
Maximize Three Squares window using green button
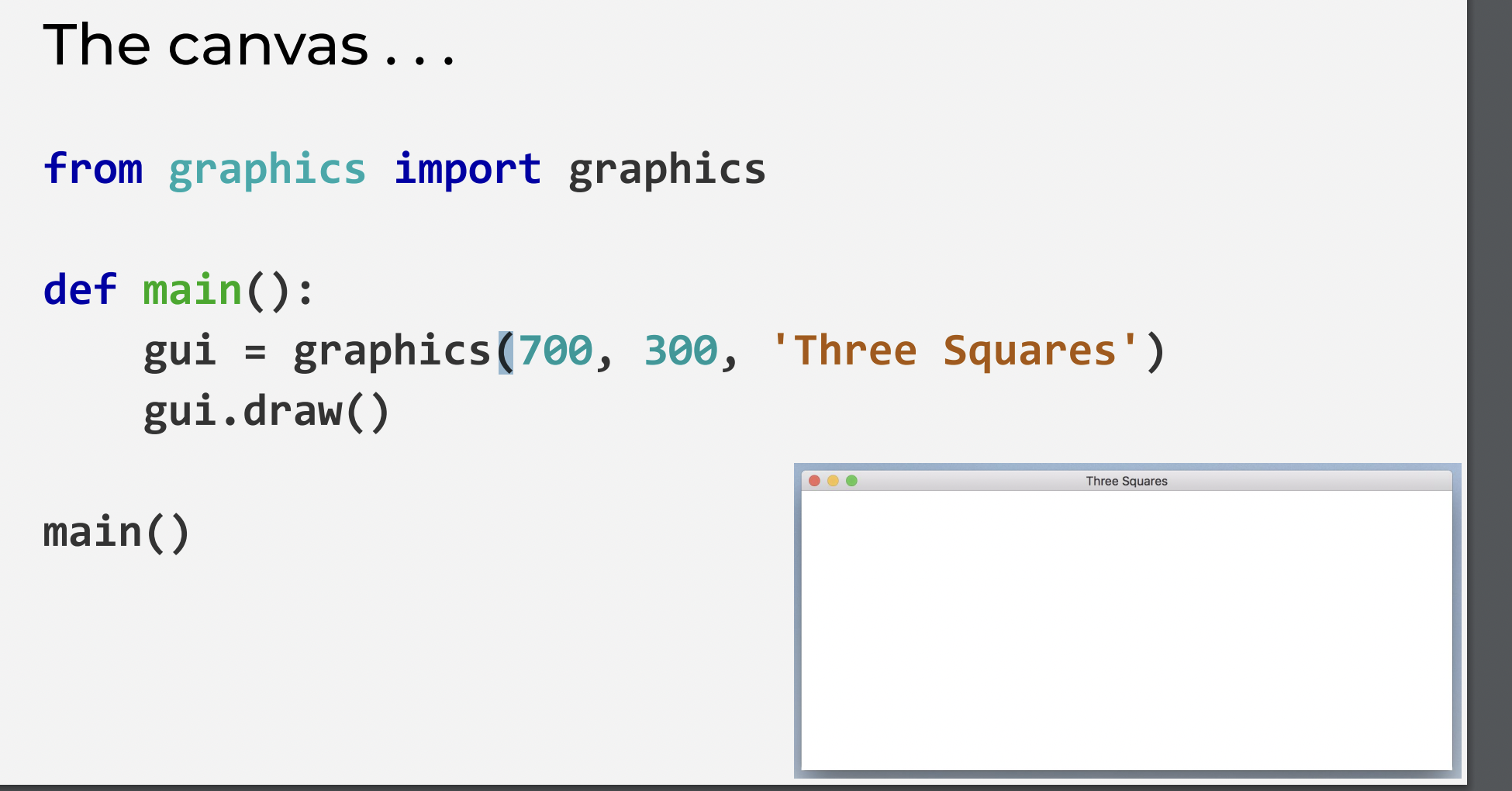click(851, 481)
